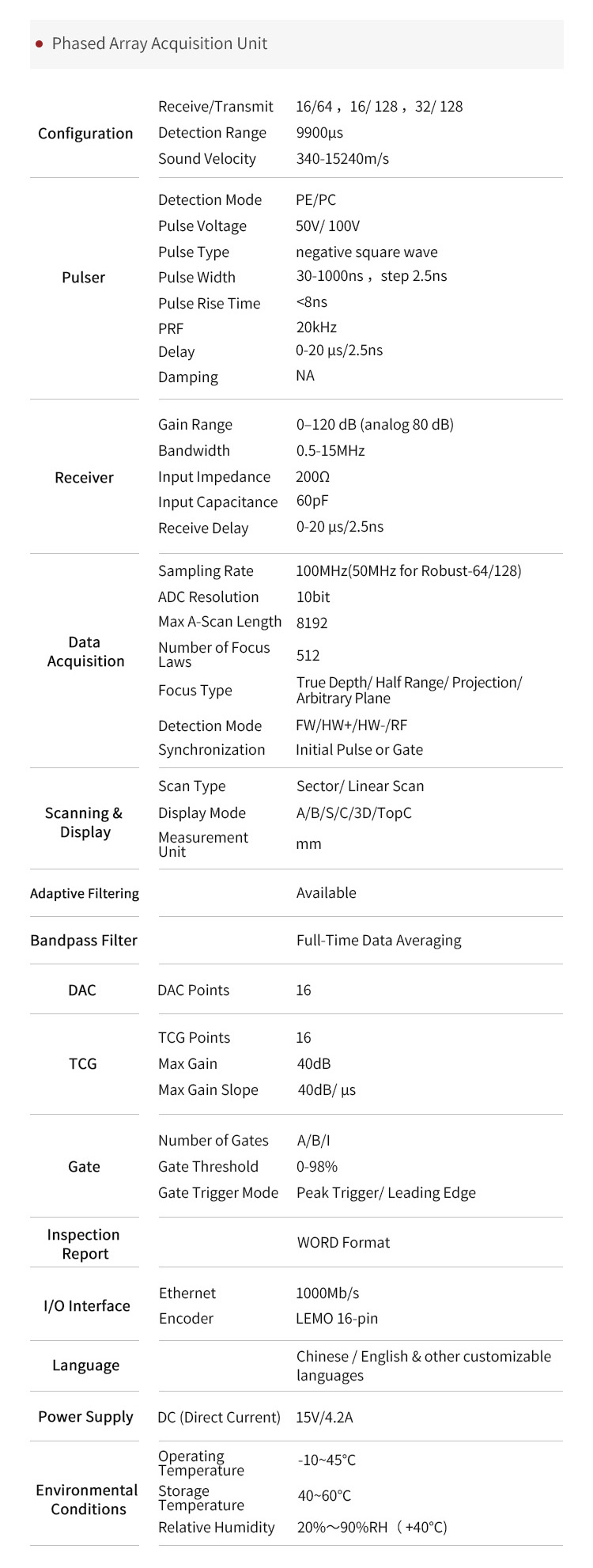Click the red bullet beside Phased Array Acquisition Unit
593x1568 pixels.
click(40, 44)
